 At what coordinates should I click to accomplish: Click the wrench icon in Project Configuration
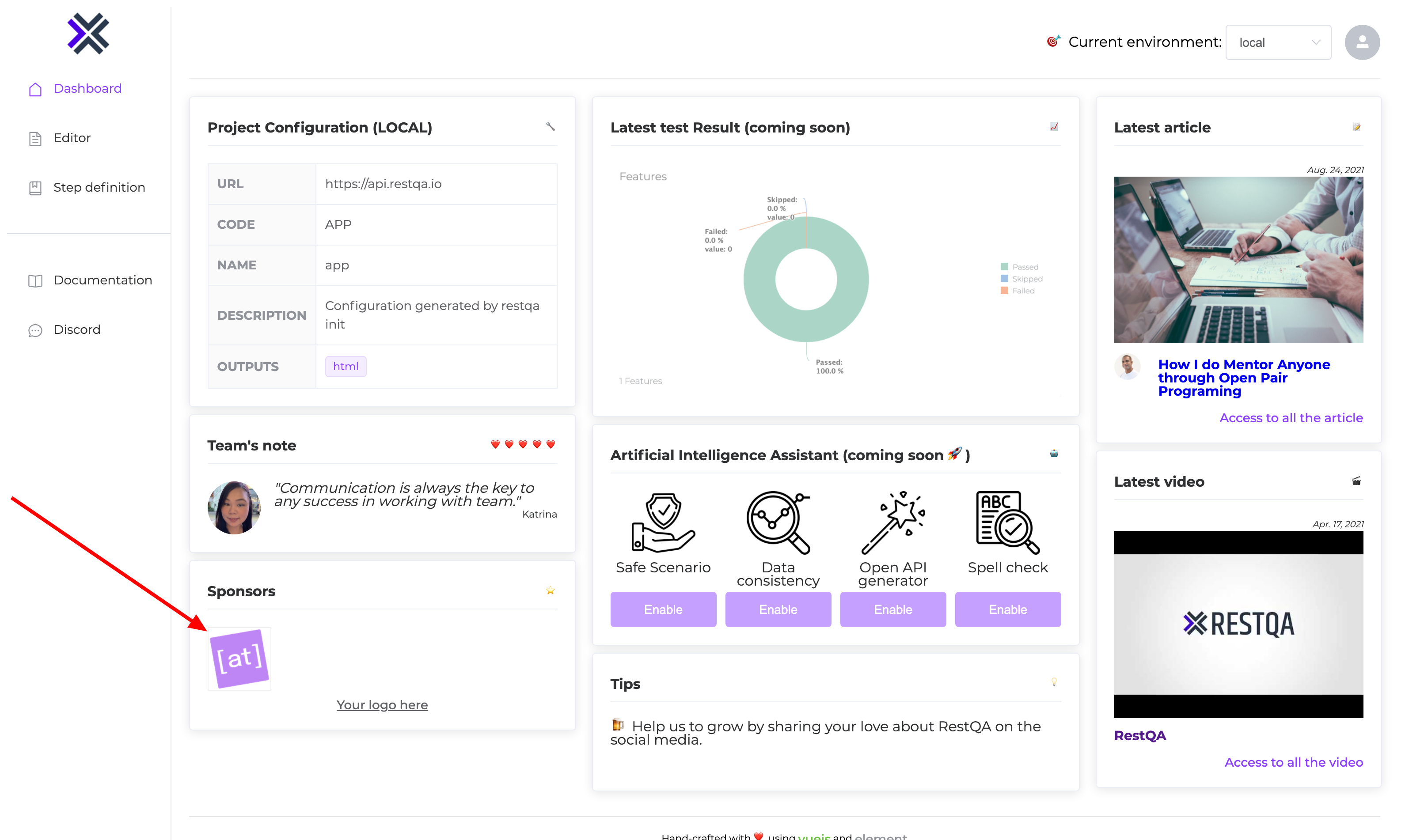click(x=550, y=127)
